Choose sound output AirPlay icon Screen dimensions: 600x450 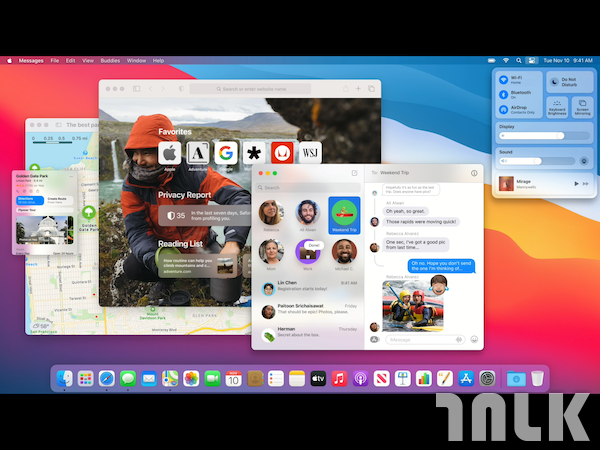(584, 161)
